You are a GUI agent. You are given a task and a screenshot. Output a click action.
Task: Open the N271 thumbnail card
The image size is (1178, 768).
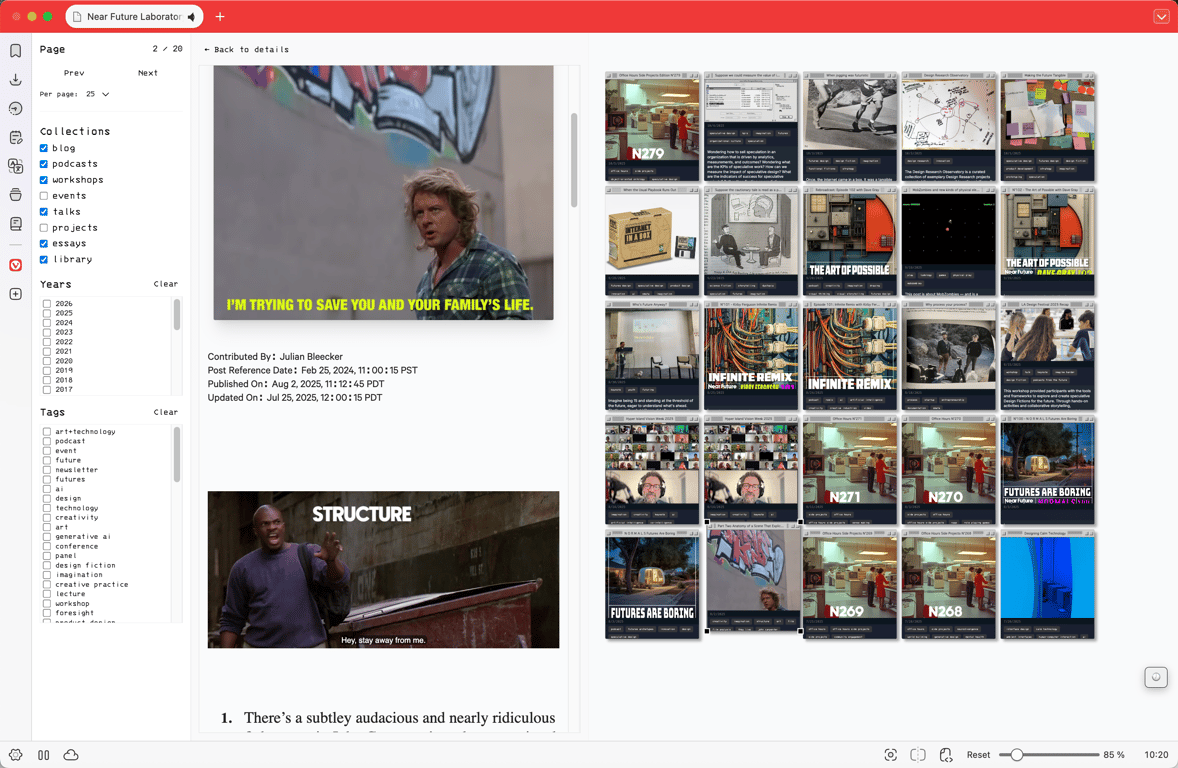tap(850, 470)
